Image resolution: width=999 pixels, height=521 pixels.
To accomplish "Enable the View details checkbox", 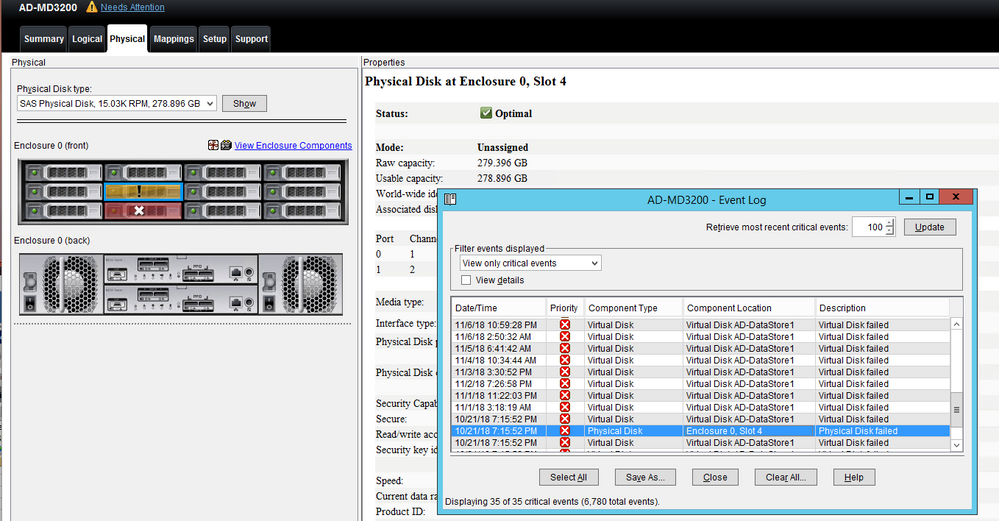I will click(466, 280).
